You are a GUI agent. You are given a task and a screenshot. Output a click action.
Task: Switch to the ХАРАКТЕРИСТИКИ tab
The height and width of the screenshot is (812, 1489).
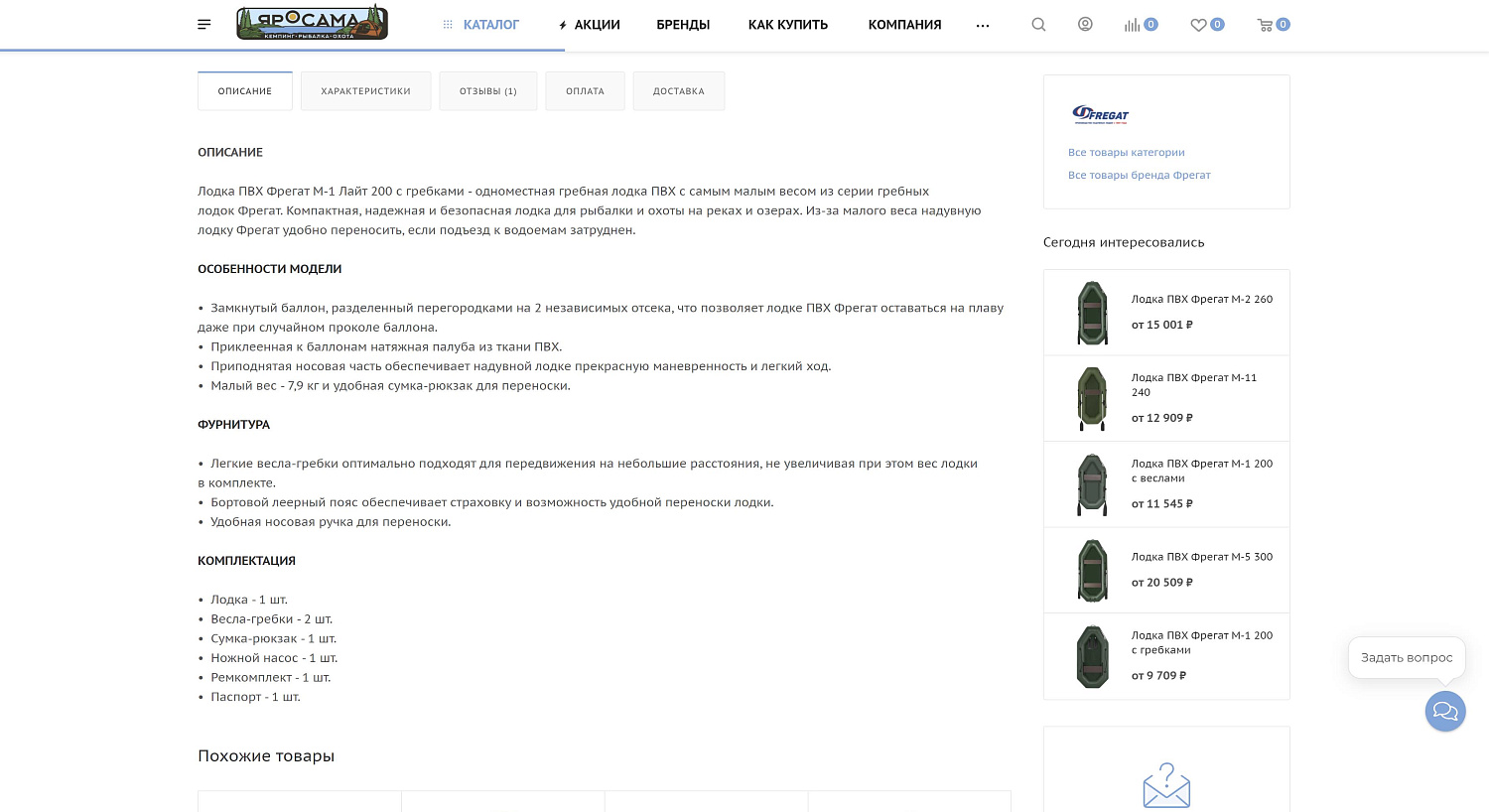pyautogui.click(x=365, y=91)
